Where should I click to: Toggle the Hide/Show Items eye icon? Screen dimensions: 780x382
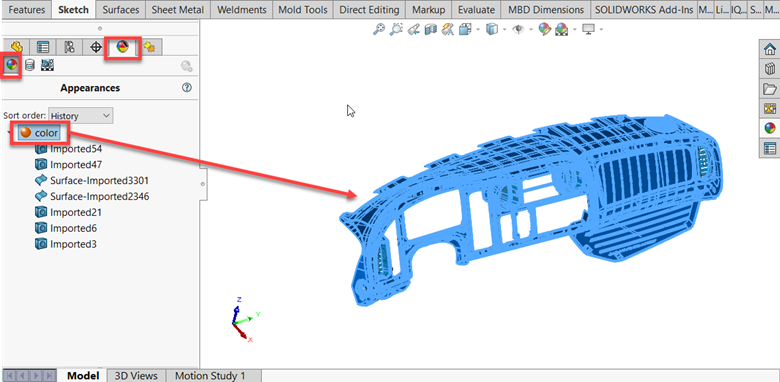(518, 30)
